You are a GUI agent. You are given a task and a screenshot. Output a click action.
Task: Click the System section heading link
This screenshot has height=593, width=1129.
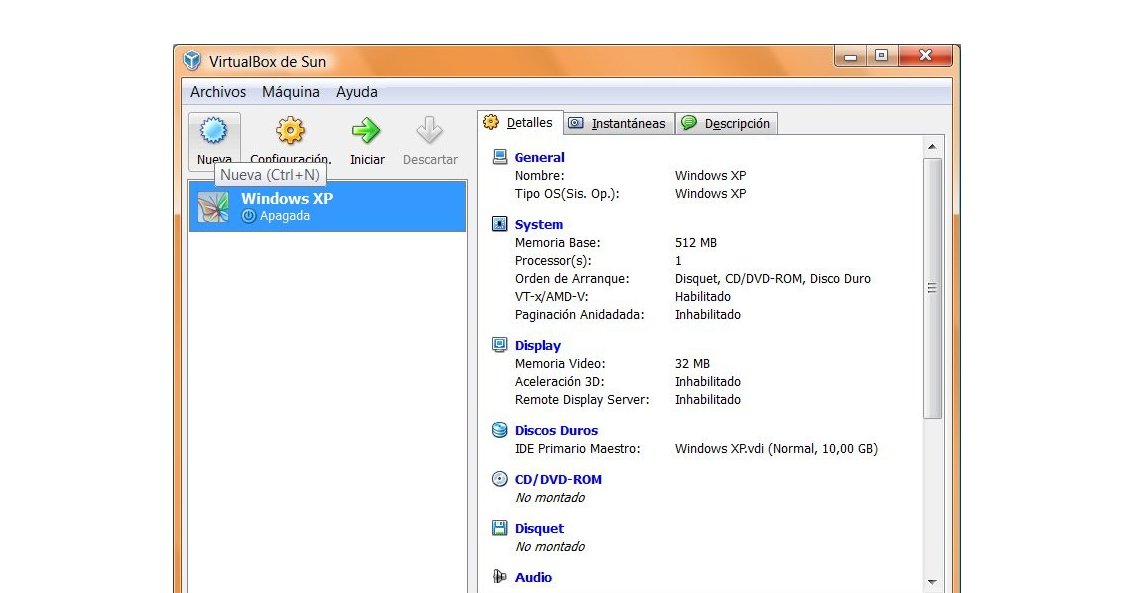coord(538,224)
